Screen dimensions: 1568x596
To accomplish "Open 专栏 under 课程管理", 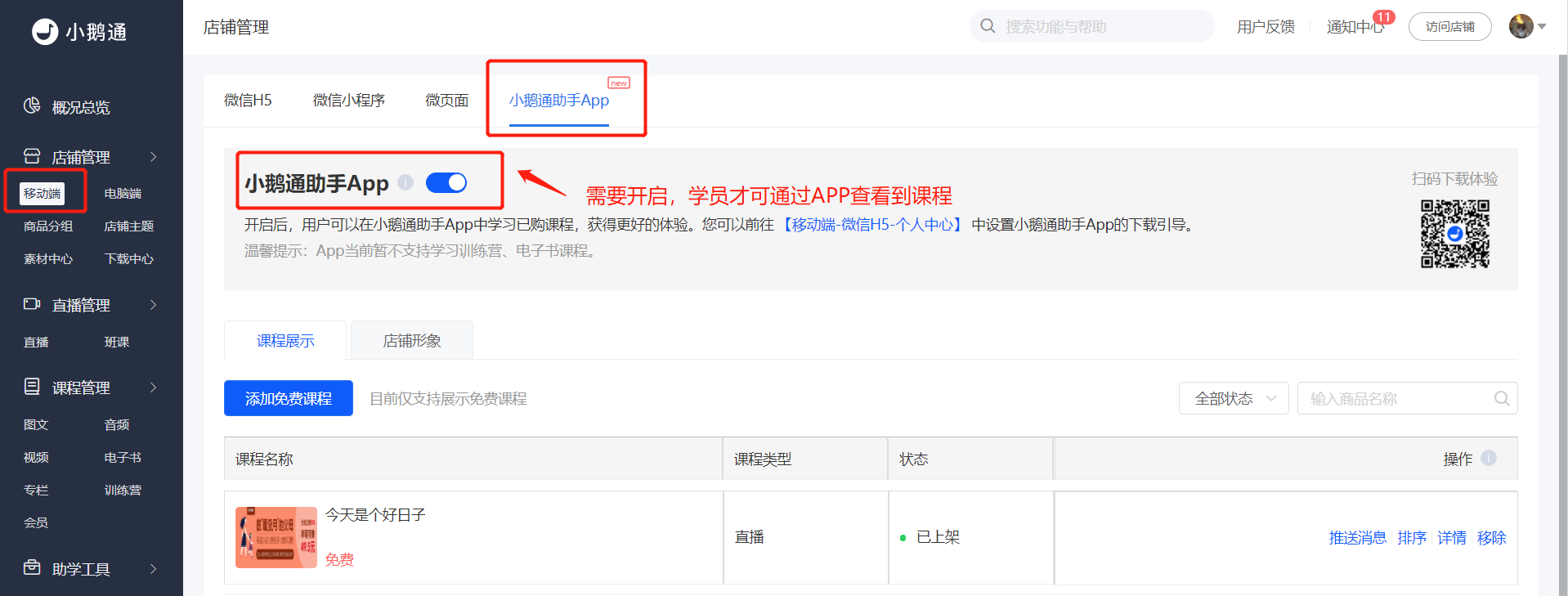I will click(x=36, y=491).
